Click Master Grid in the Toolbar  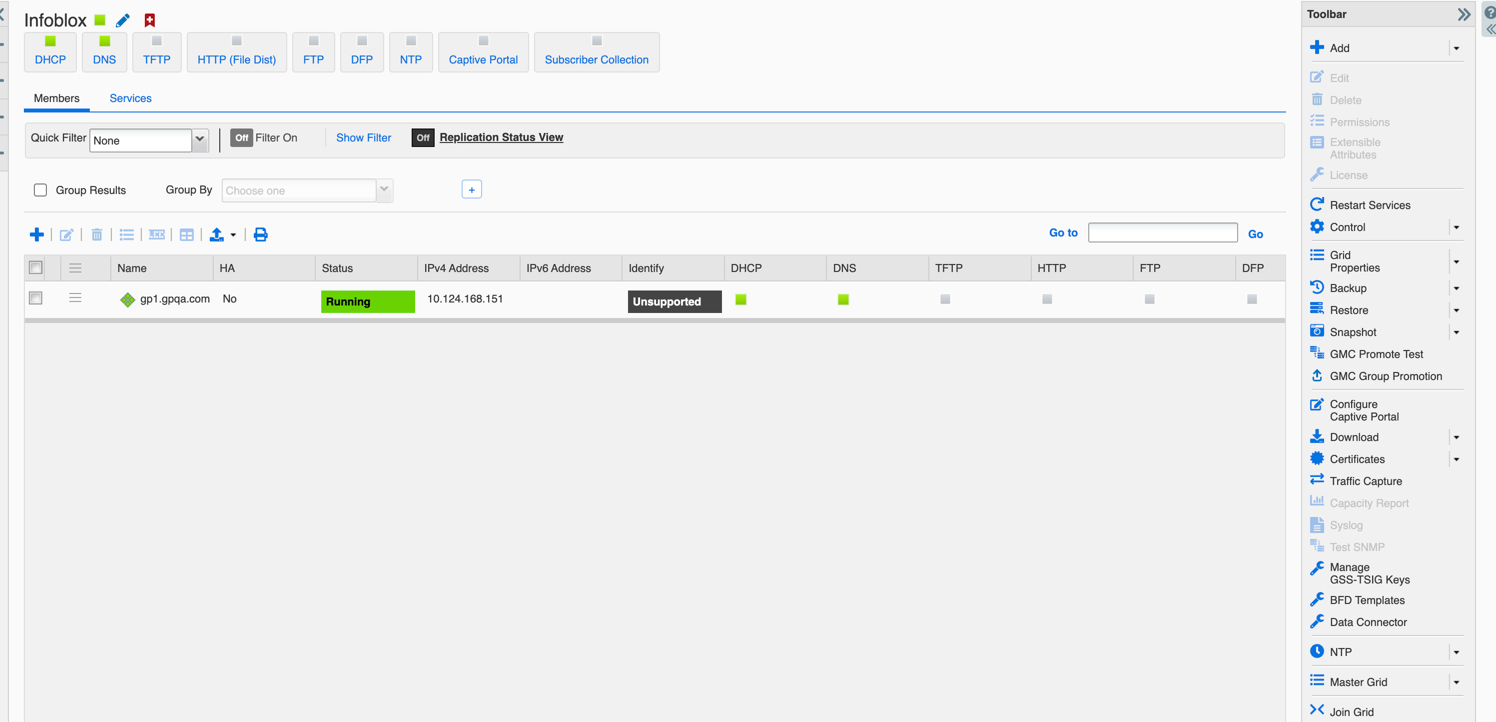(x=1358, y=682)
